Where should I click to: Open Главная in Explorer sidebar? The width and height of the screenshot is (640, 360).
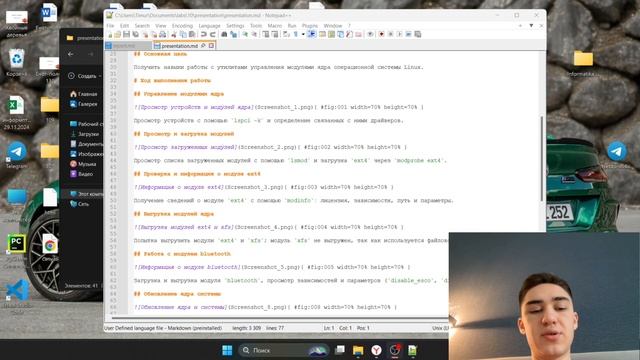coord(84,94)
